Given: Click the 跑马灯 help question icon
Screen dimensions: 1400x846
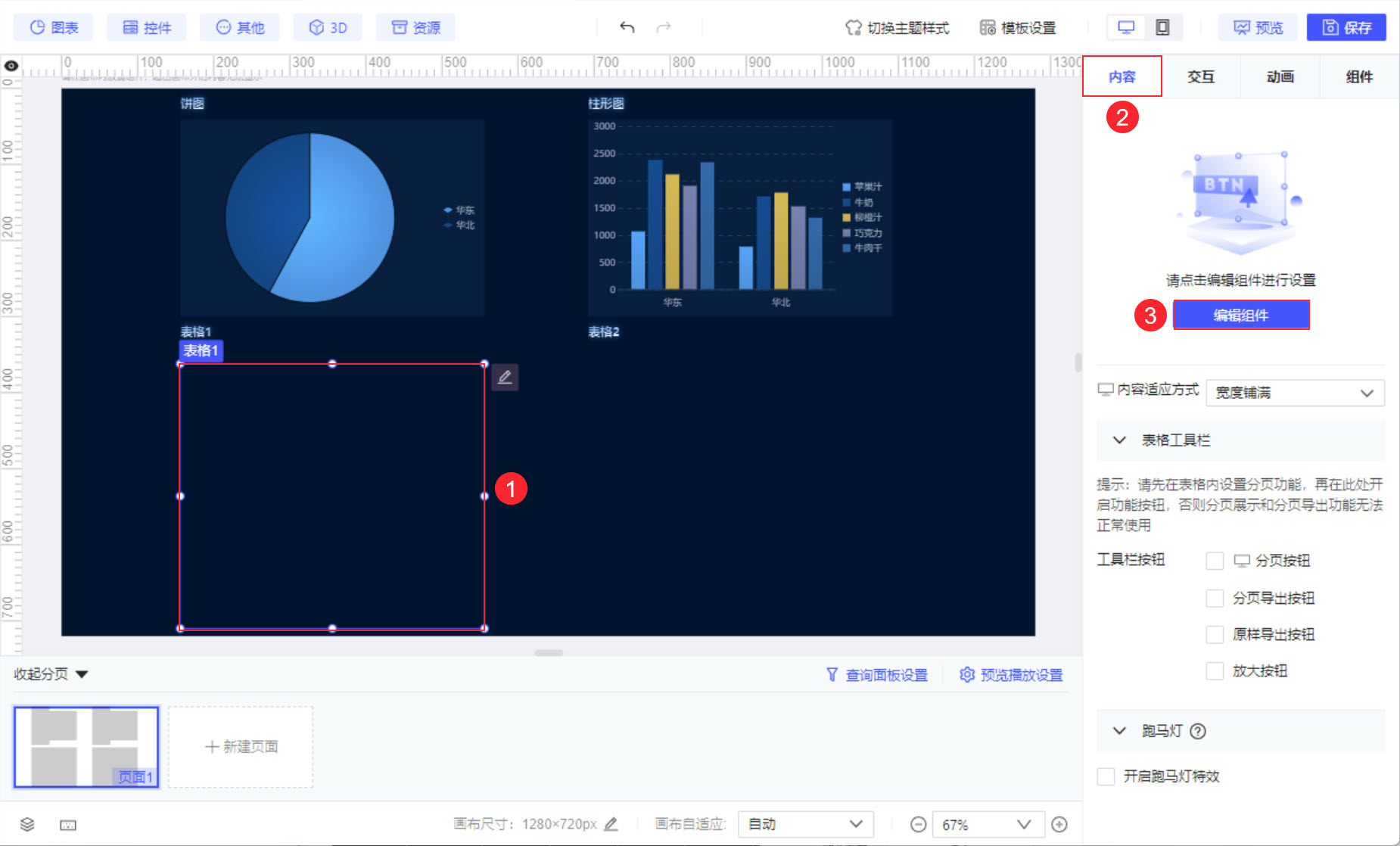Looking at the screenshot, I should click(x=1198, y=731).
